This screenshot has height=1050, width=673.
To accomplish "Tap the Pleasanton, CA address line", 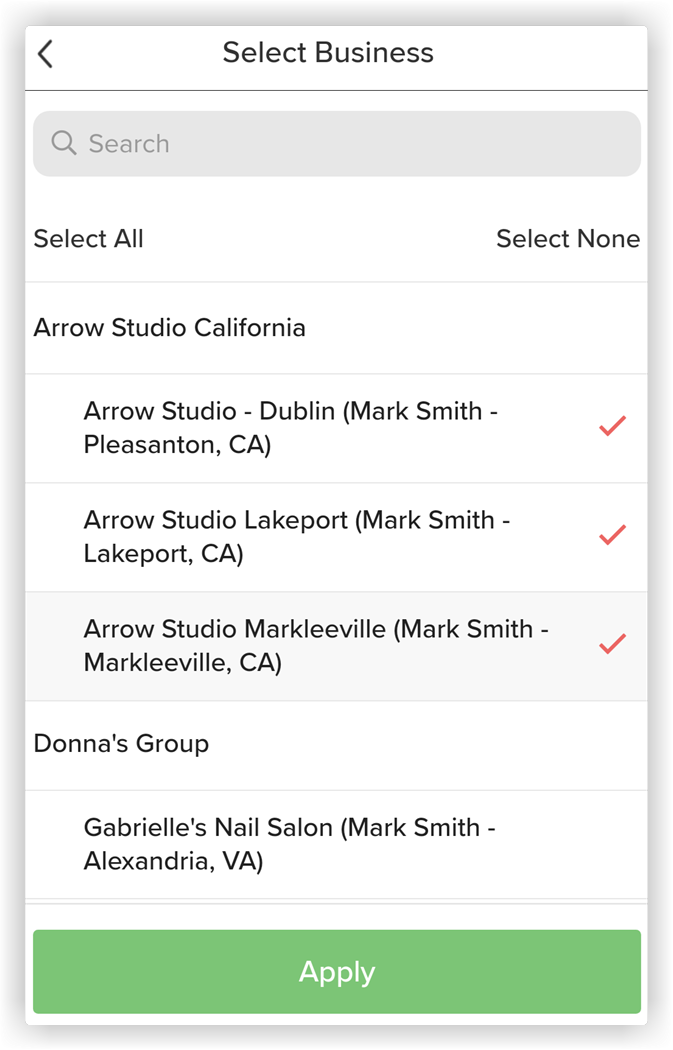I will [x=177, y=445].
